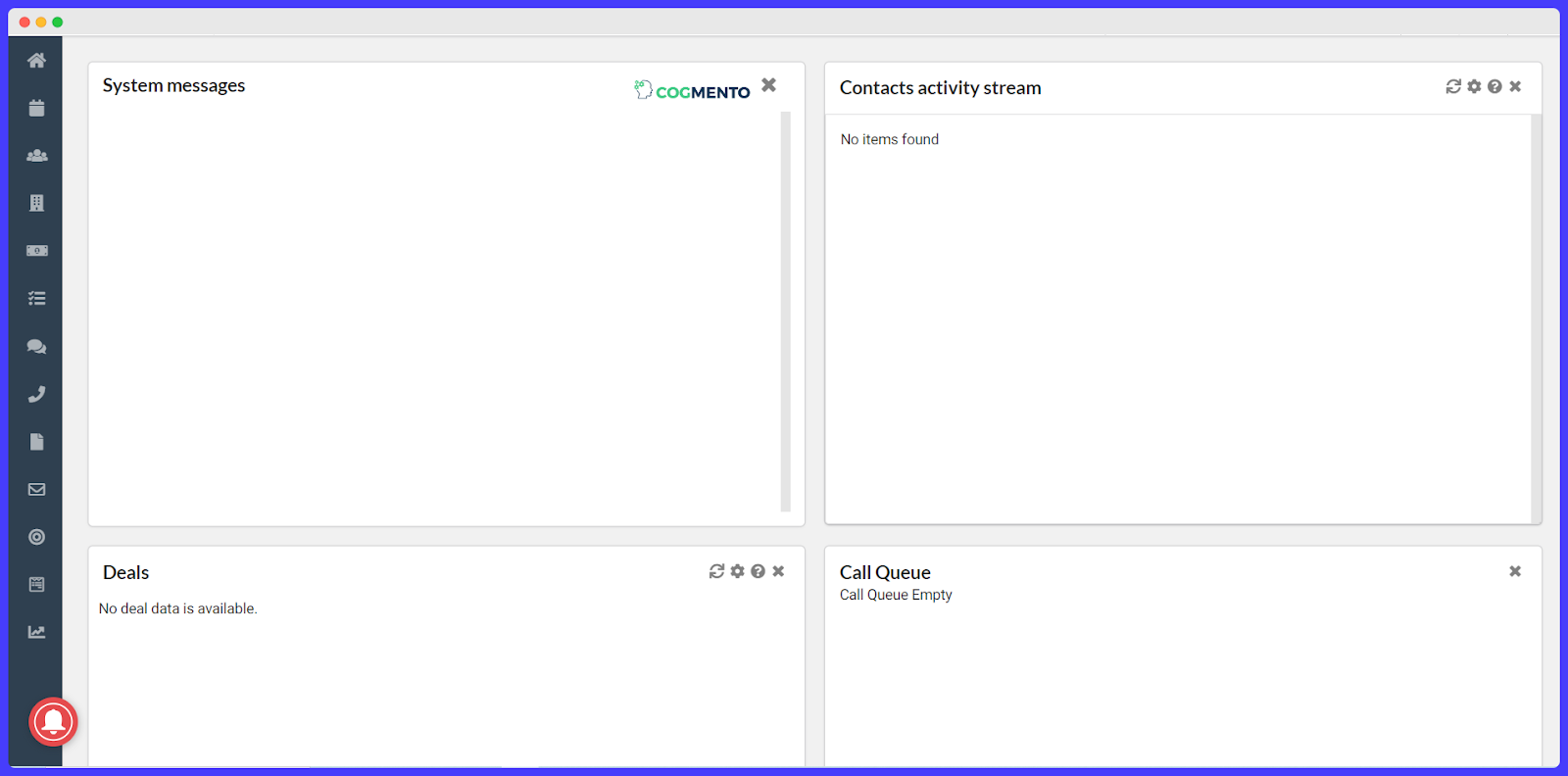Click the green window maximize dot

tap(58, 22)
